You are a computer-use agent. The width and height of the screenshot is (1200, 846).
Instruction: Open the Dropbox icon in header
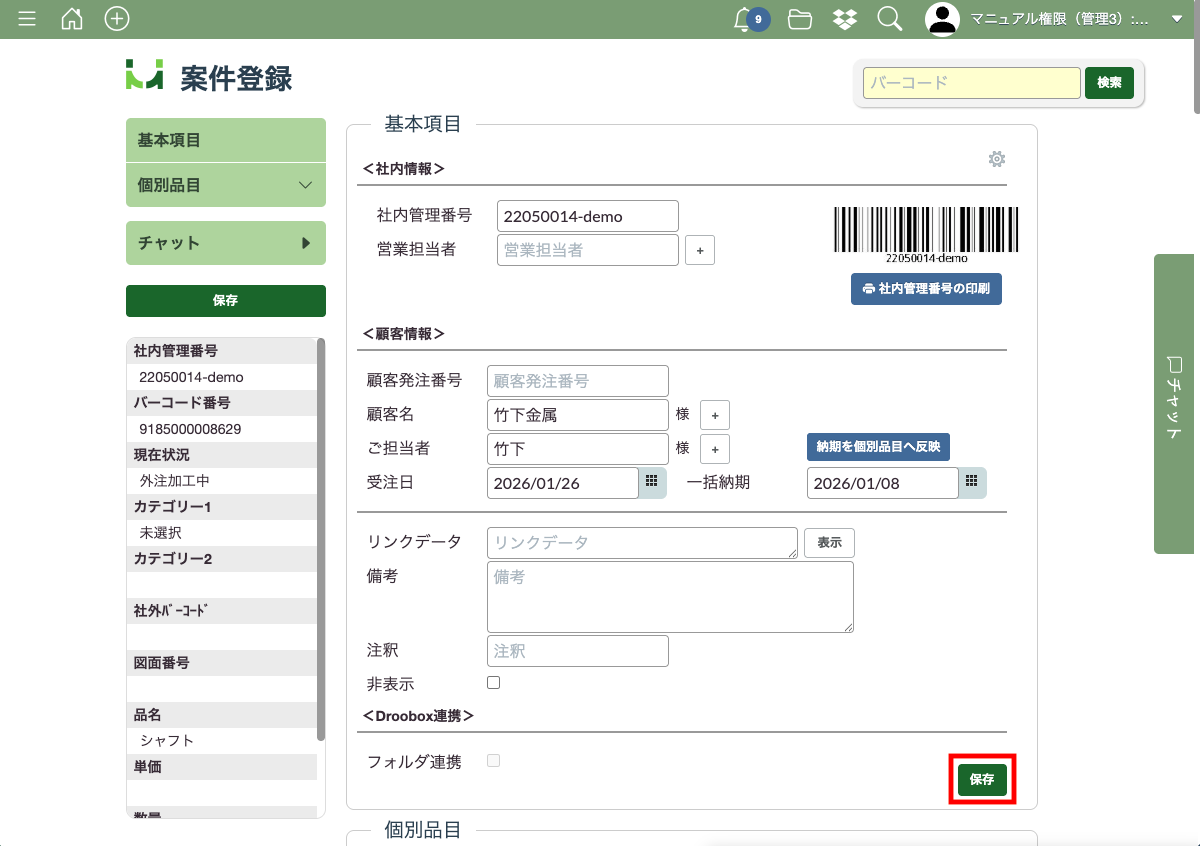pyautogui.click(x=844, y=19)
